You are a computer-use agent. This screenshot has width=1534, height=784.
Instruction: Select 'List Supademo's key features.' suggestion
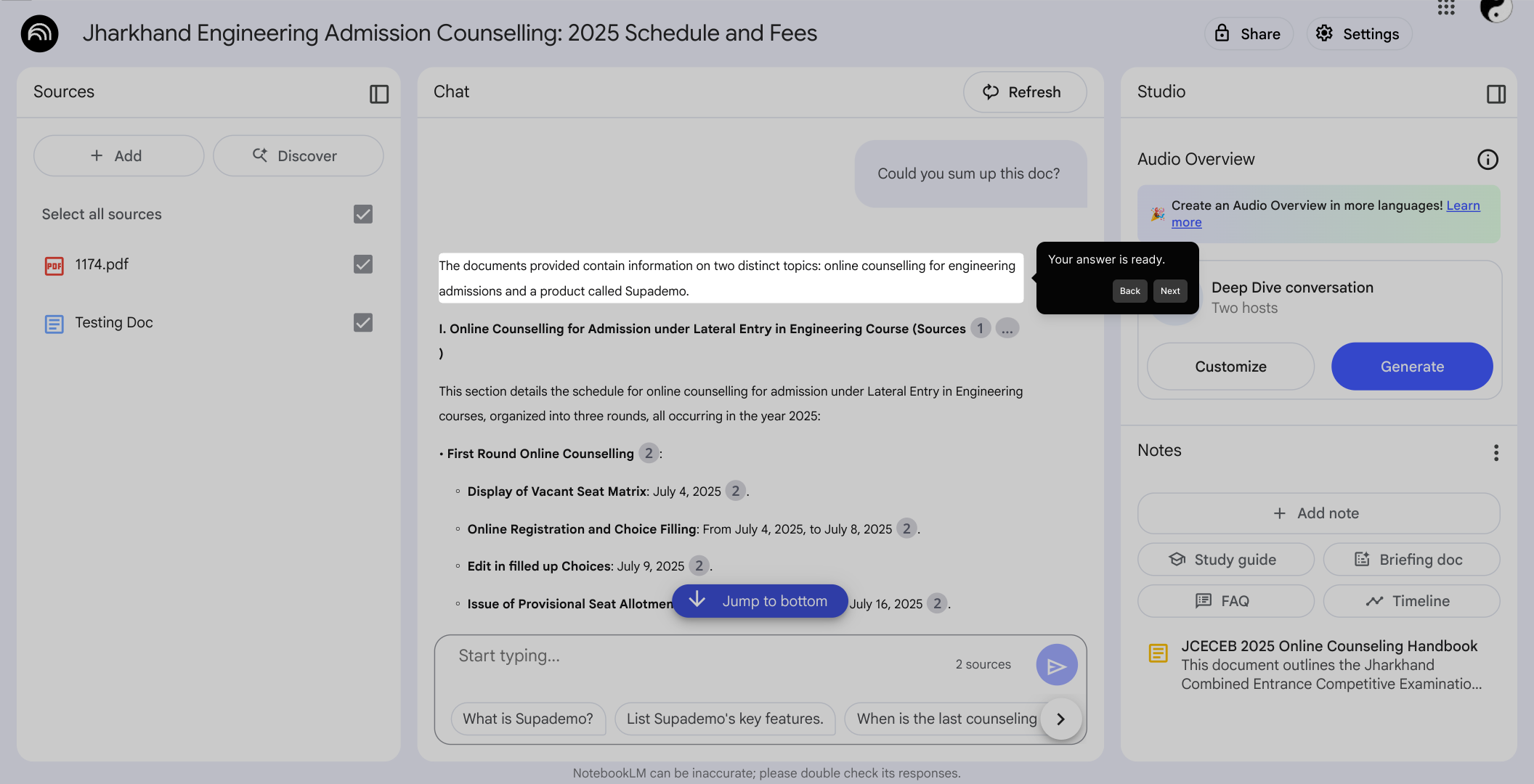coord(725,719)
